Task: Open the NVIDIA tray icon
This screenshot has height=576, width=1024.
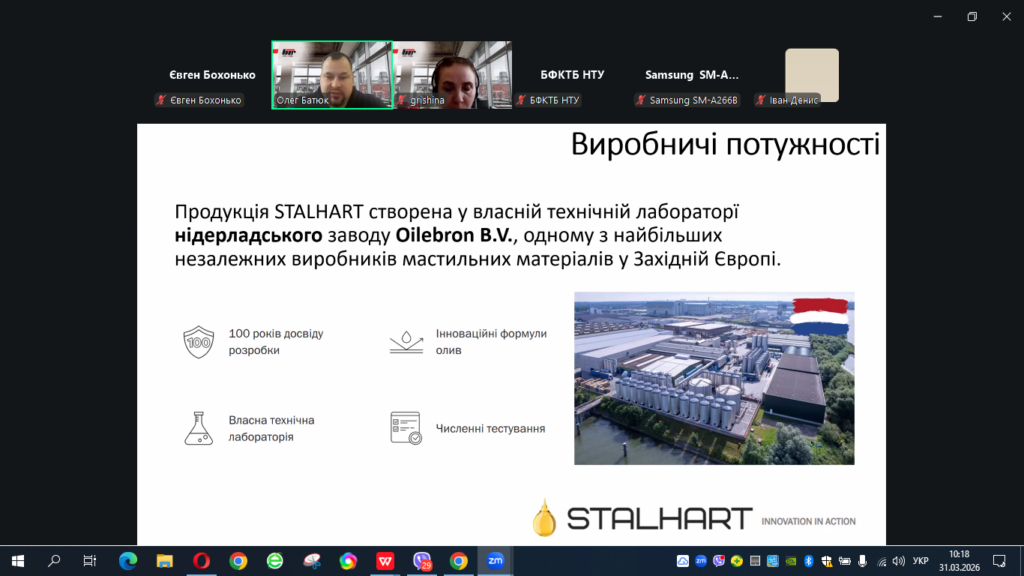Action: pyautogui.click(x=791, y=561)
